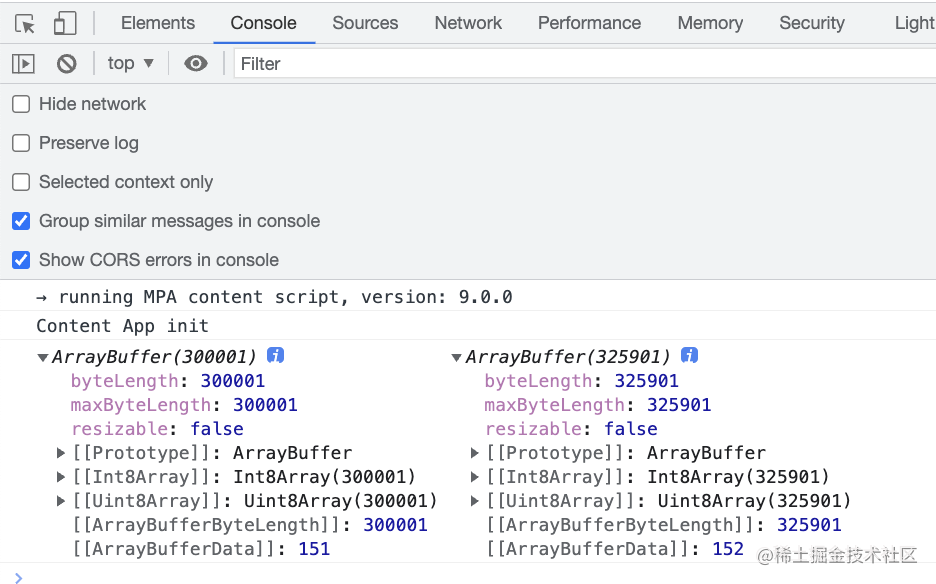Click the info badge beside ArrayBuffer(325901)
This screenshot has width=936, height=584.
pyautogui.click(x=689, y=356)
